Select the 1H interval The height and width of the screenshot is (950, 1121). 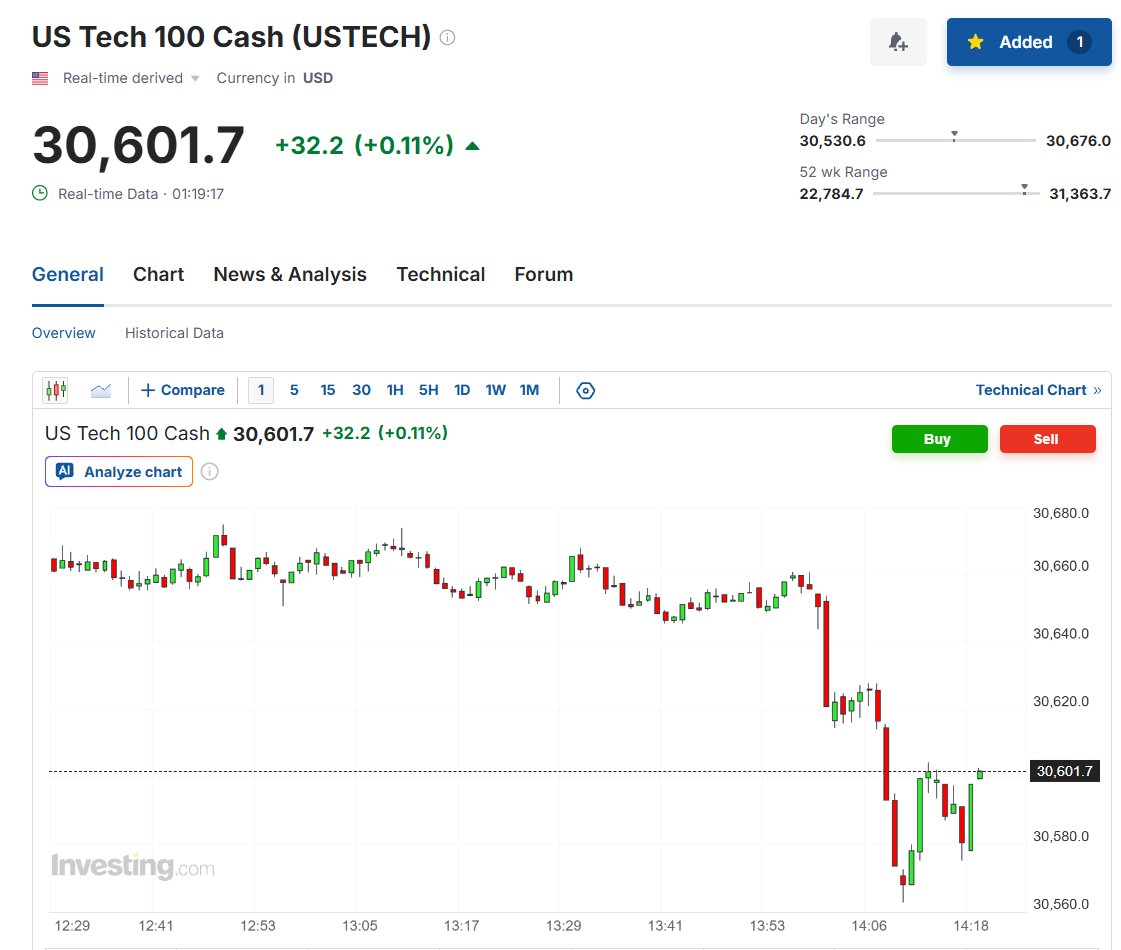click(395, 390)
